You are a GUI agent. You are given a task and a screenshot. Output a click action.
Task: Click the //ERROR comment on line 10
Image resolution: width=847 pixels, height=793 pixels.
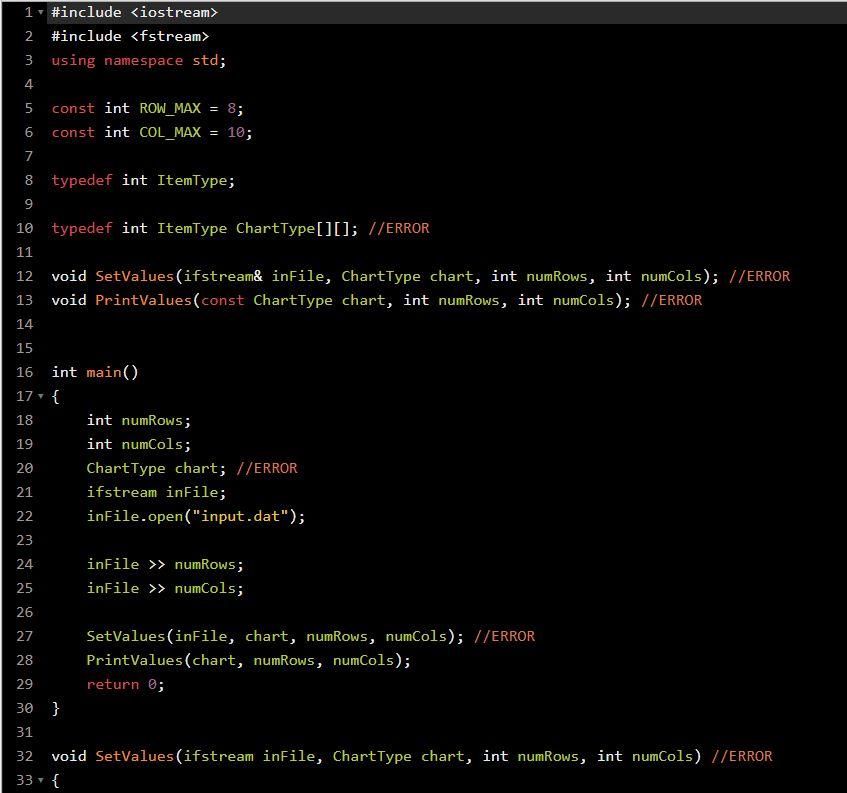[x=399, y=229]
